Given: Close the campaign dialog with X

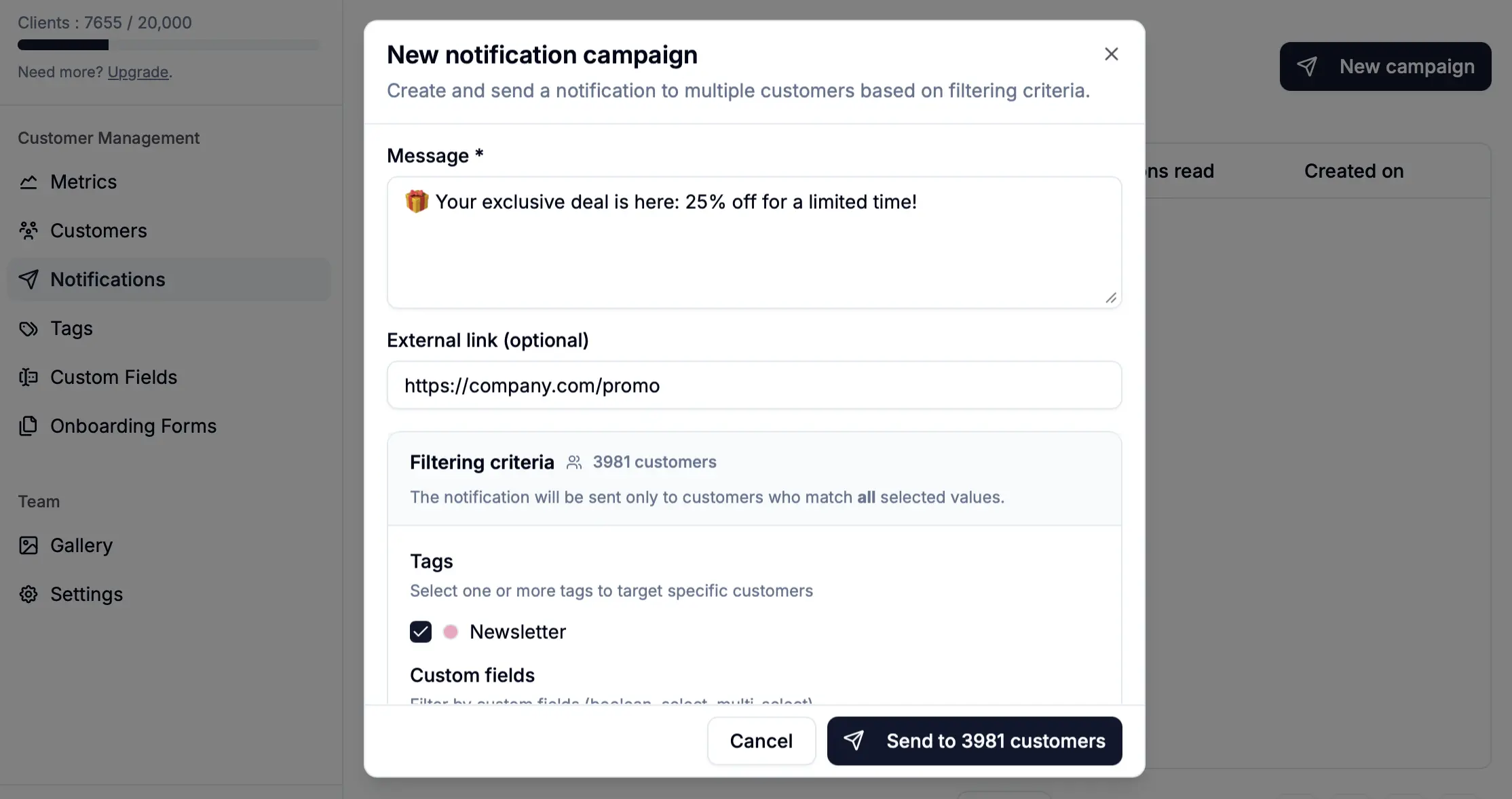Looking at the screenshot, I should [x=1111, y=54].
